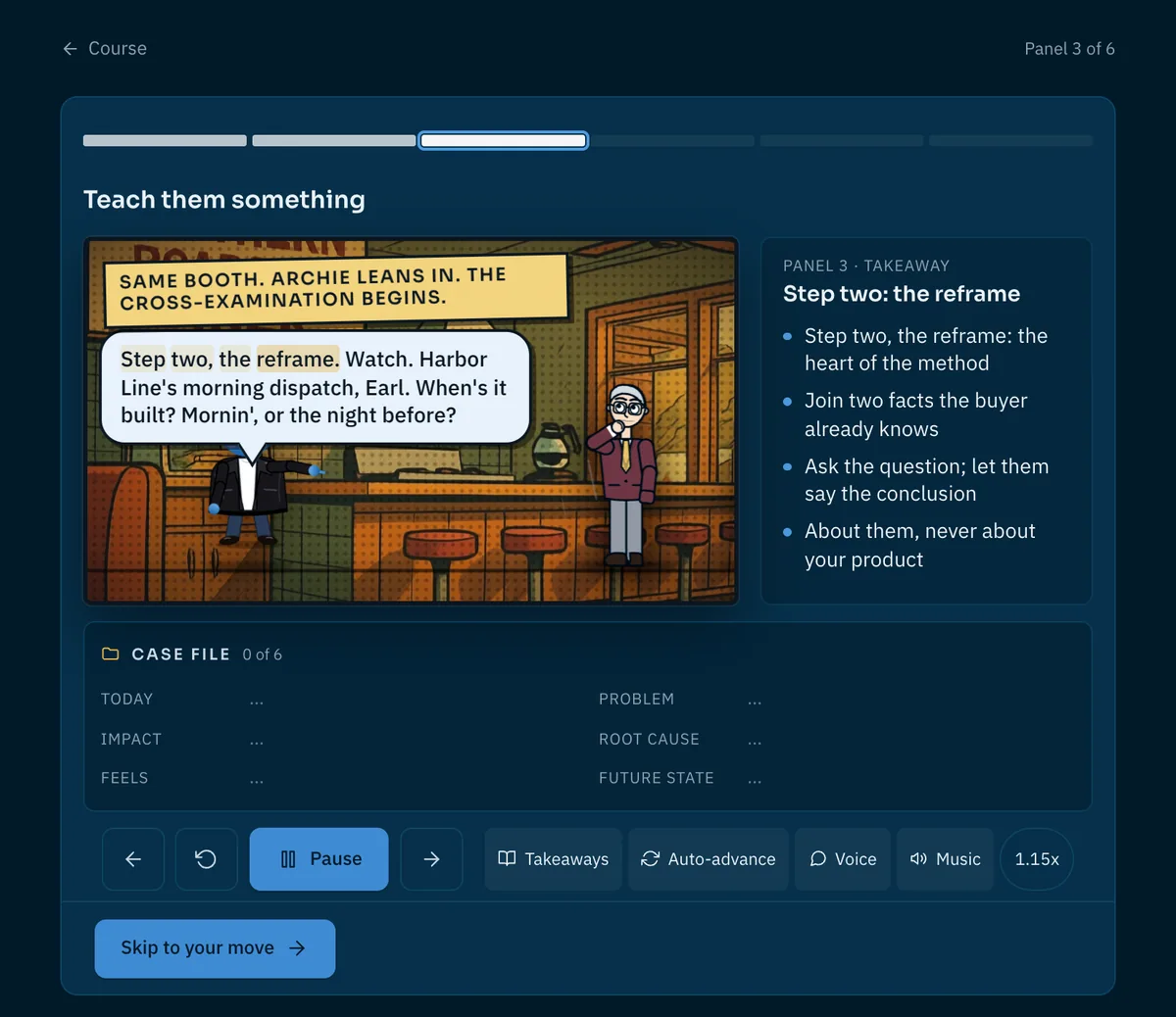This screenshot has width=1176, height=1017.
Task: Select the current third progress segment
Action: click(x=504, y=141)
